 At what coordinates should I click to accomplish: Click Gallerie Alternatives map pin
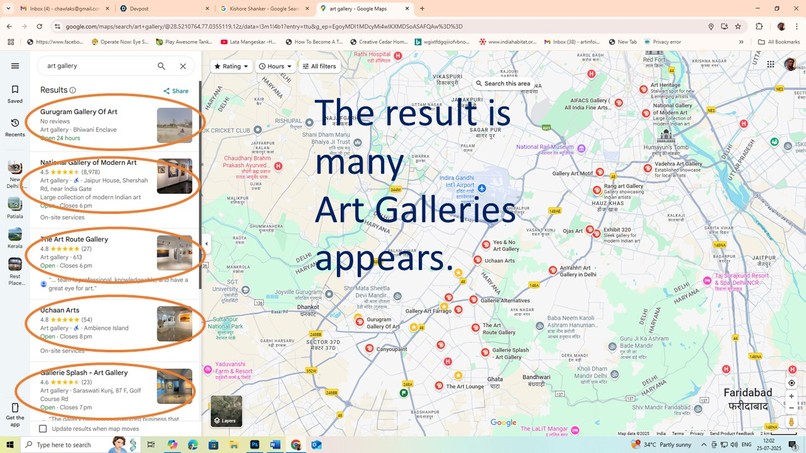click(x=473, y=299)
